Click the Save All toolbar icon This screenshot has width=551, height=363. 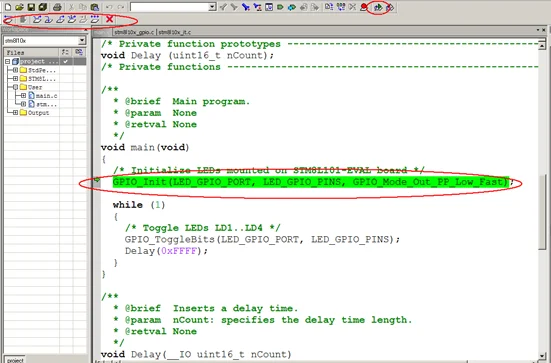pyautogui.click(x=43, y=7)
